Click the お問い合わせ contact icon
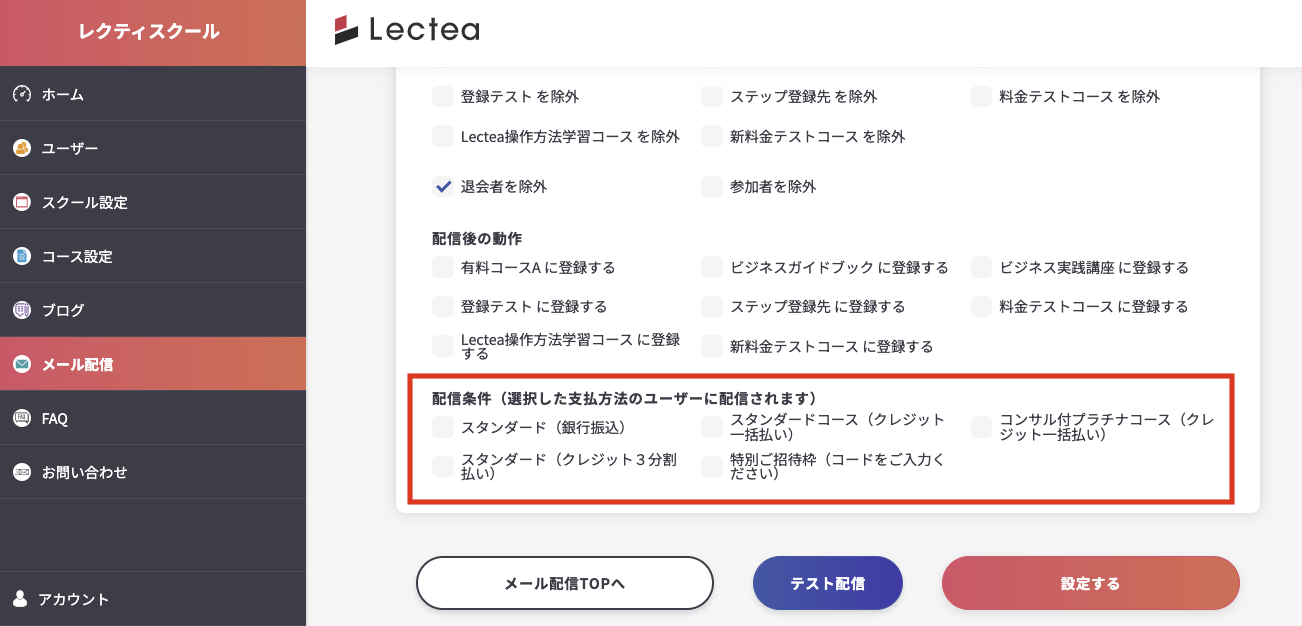This screenshot has width=1302, height=626. tap(22, 472)
